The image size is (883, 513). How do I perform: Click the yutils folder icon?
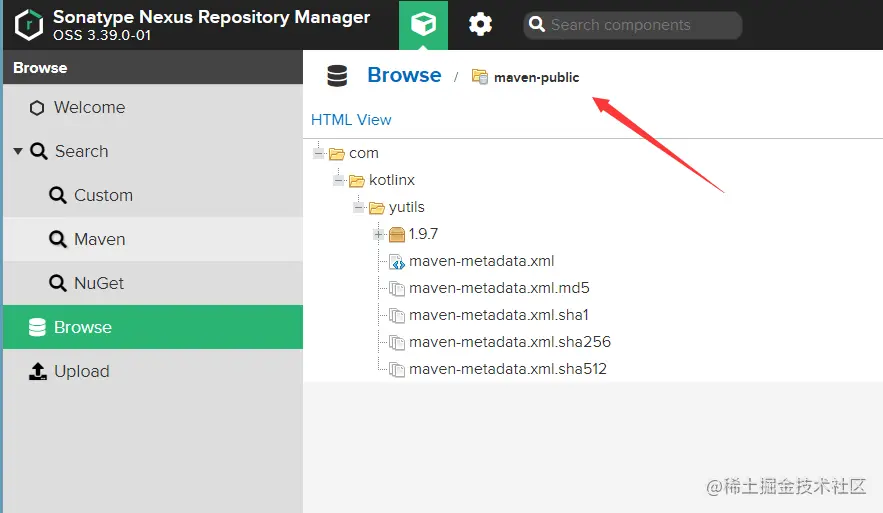[x=377, y=208]
